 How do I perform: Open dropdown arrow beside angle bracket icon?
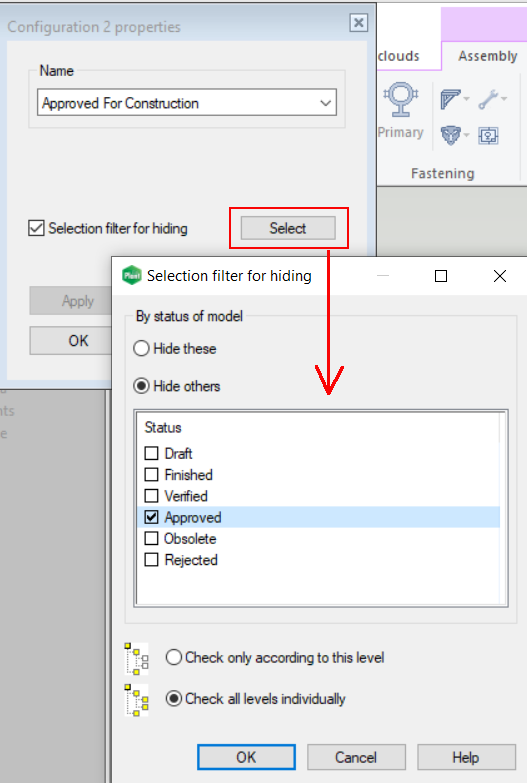pyautogui.click(x=466, y=99)
